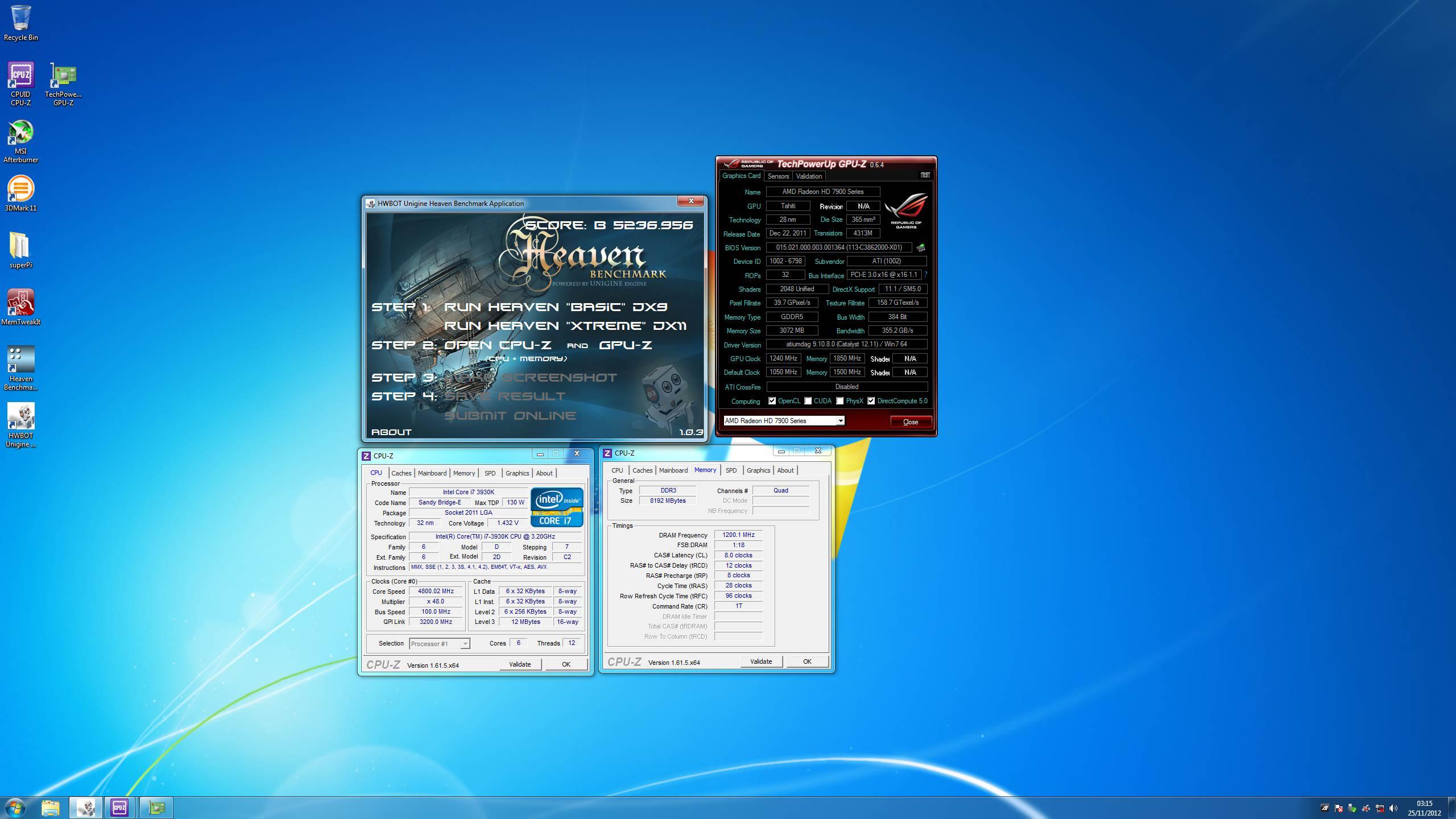Toggle the OpenCL checkbox in GPU-Z
This screenshot has height=819, width=1456.
tap(772, 401)
